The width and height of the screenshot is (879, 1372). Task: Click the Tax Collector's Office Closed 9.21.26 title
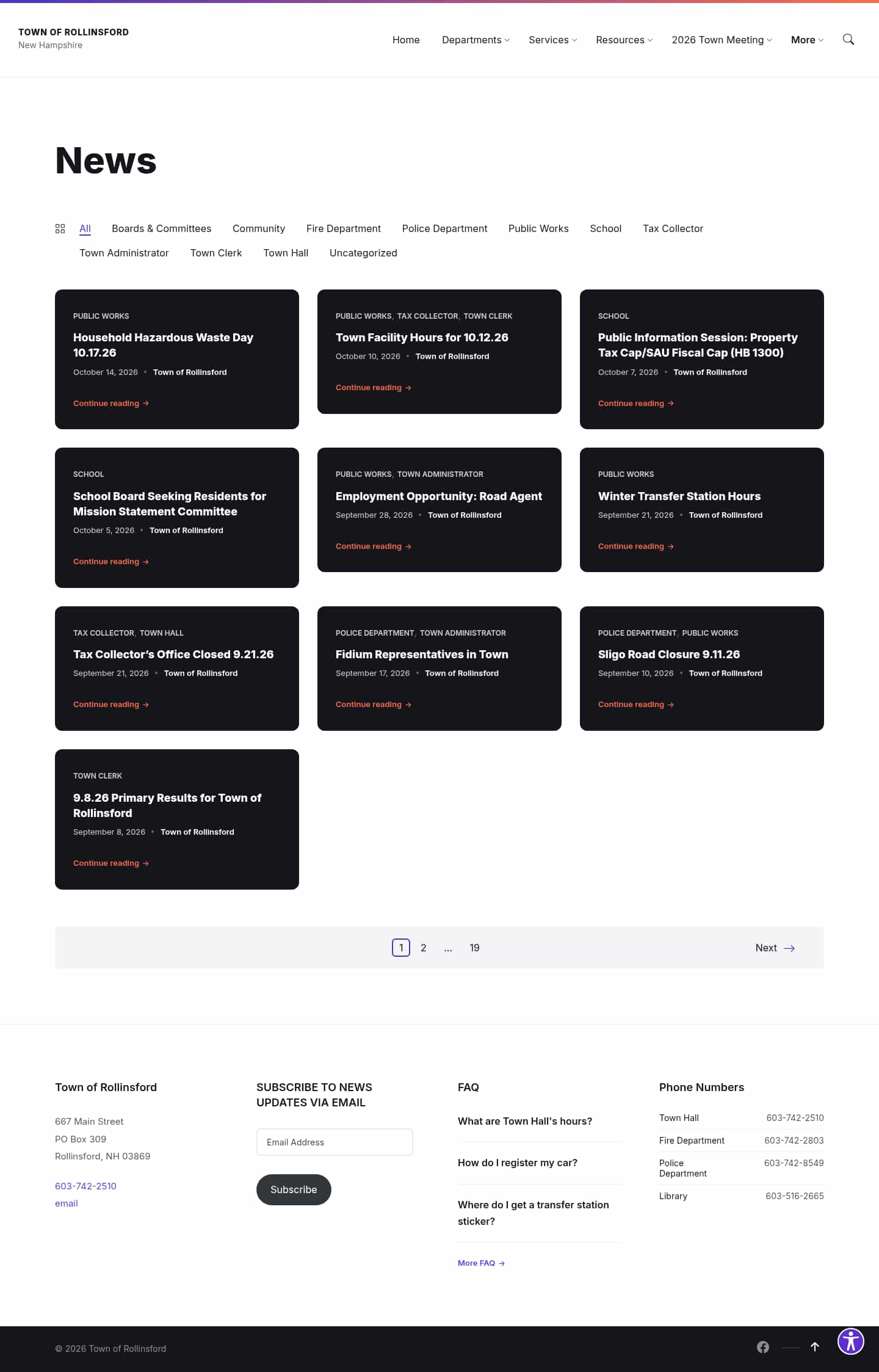point(173,654)
